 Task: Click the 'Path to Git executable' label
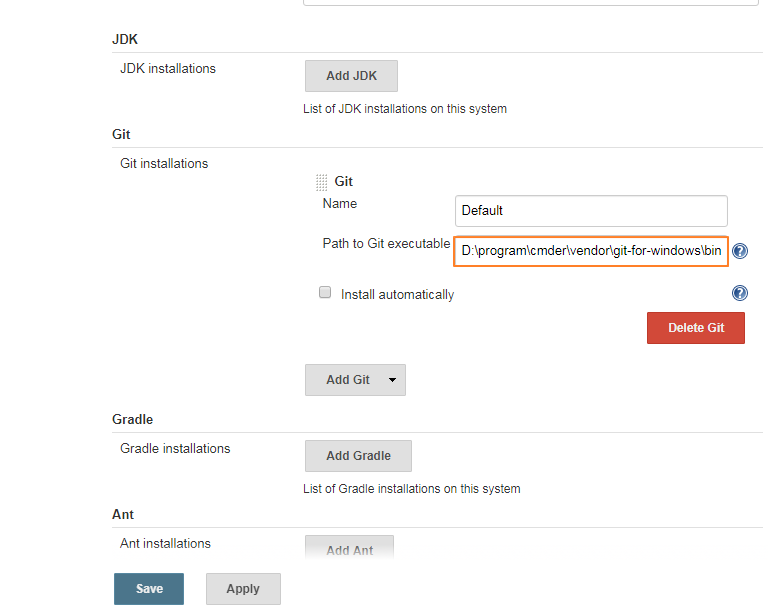(386, 243)
